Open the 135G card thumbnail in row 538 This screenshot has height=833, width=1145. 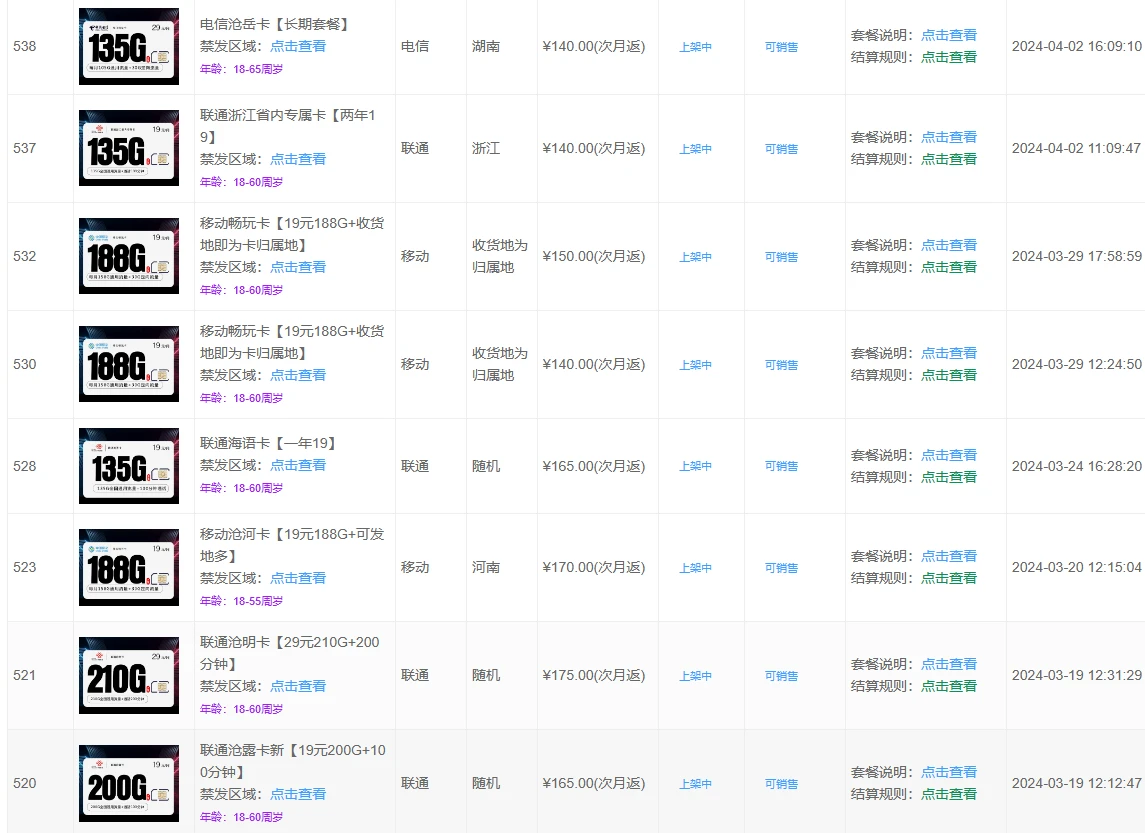pyautogui.click(x=129, y=47)
